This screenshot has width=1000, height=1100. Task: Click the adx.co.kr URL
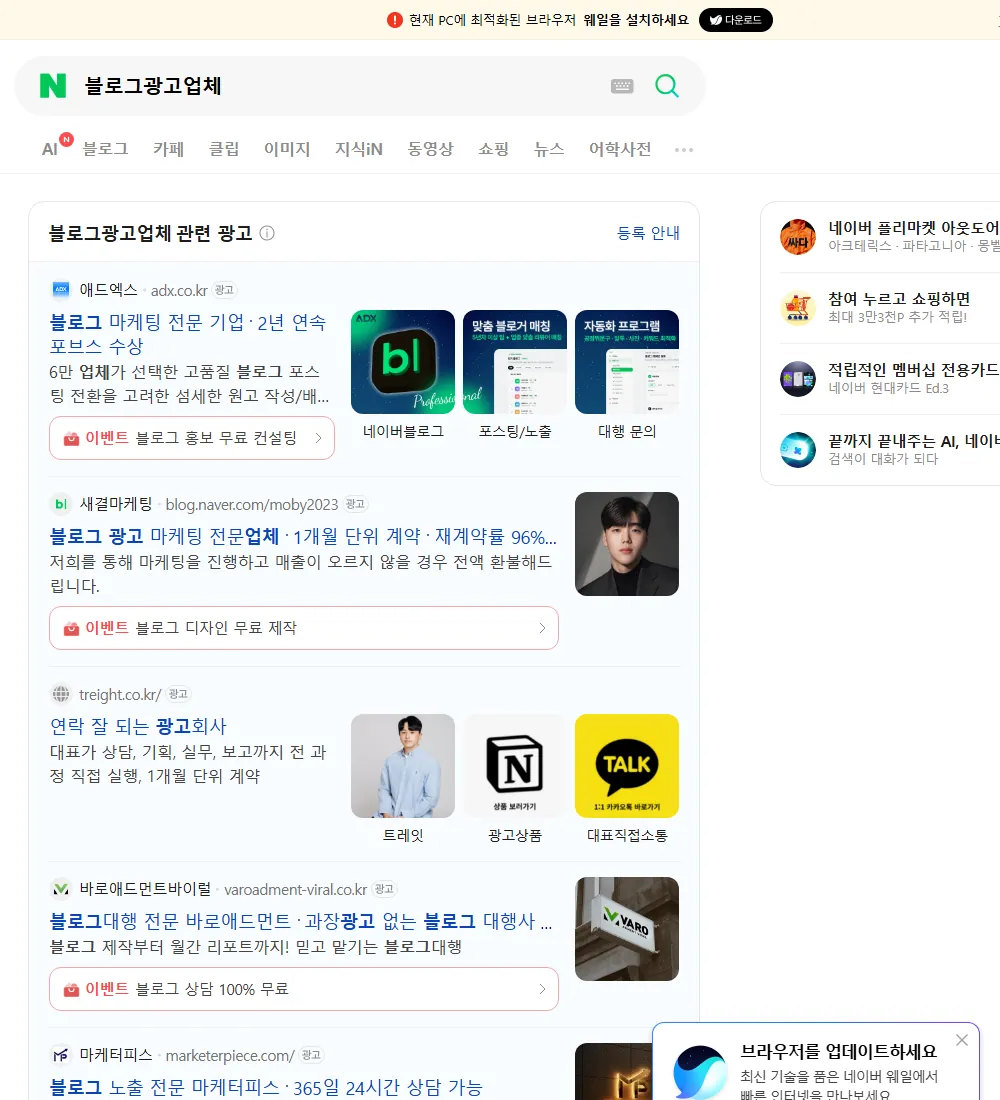179,290
